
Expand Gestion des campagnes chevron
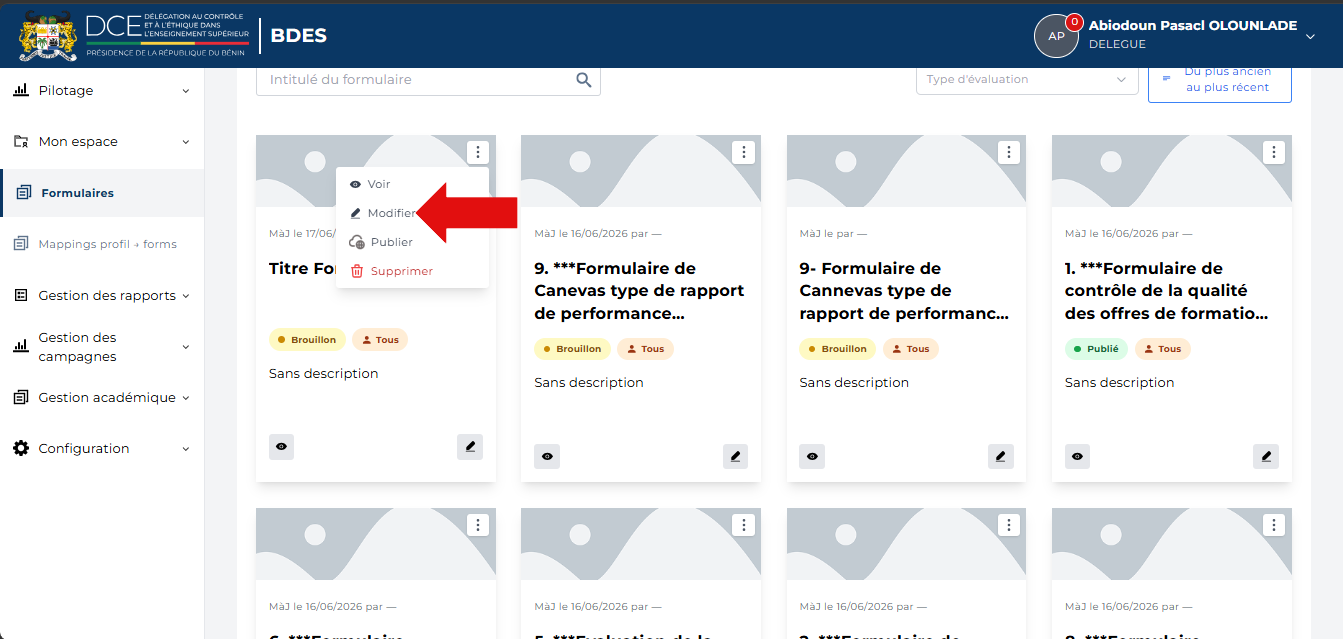tap(185, 347)
